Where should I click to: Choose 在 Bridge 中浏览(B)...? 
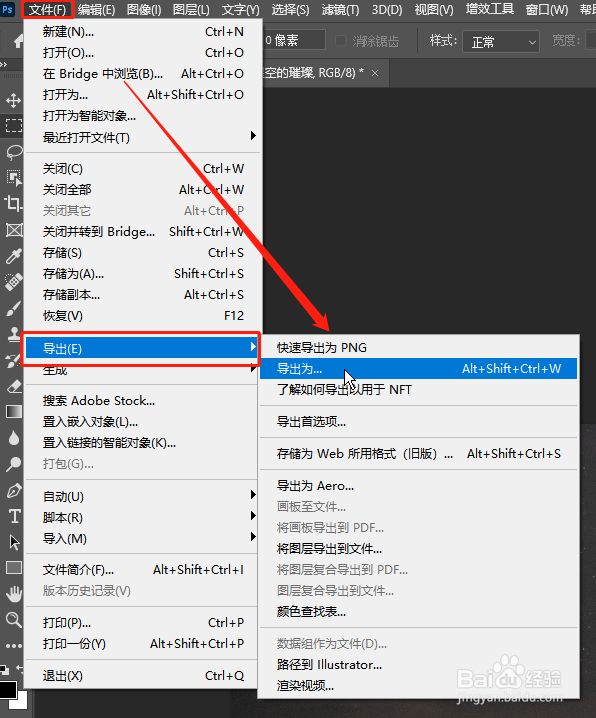(x=143, y=73)
